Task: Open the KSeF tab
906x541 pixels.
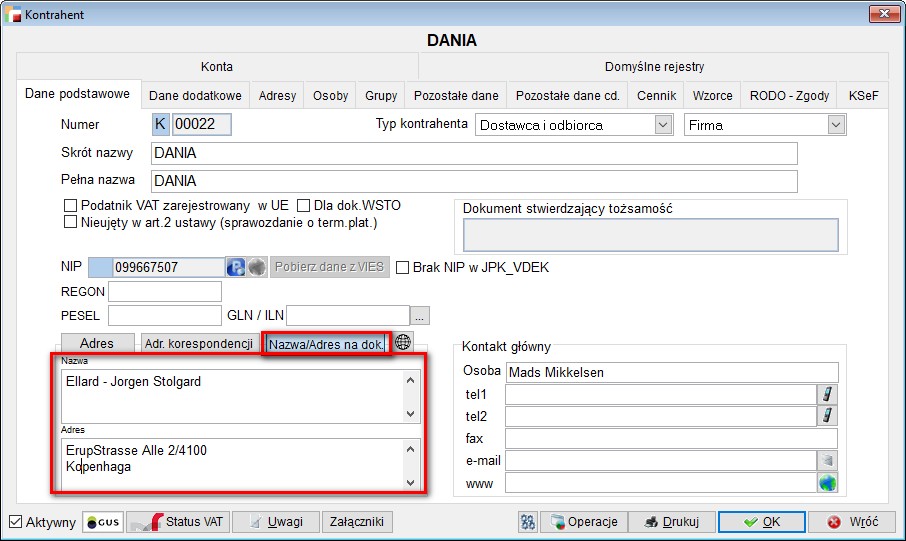Action: coord(863,96)
